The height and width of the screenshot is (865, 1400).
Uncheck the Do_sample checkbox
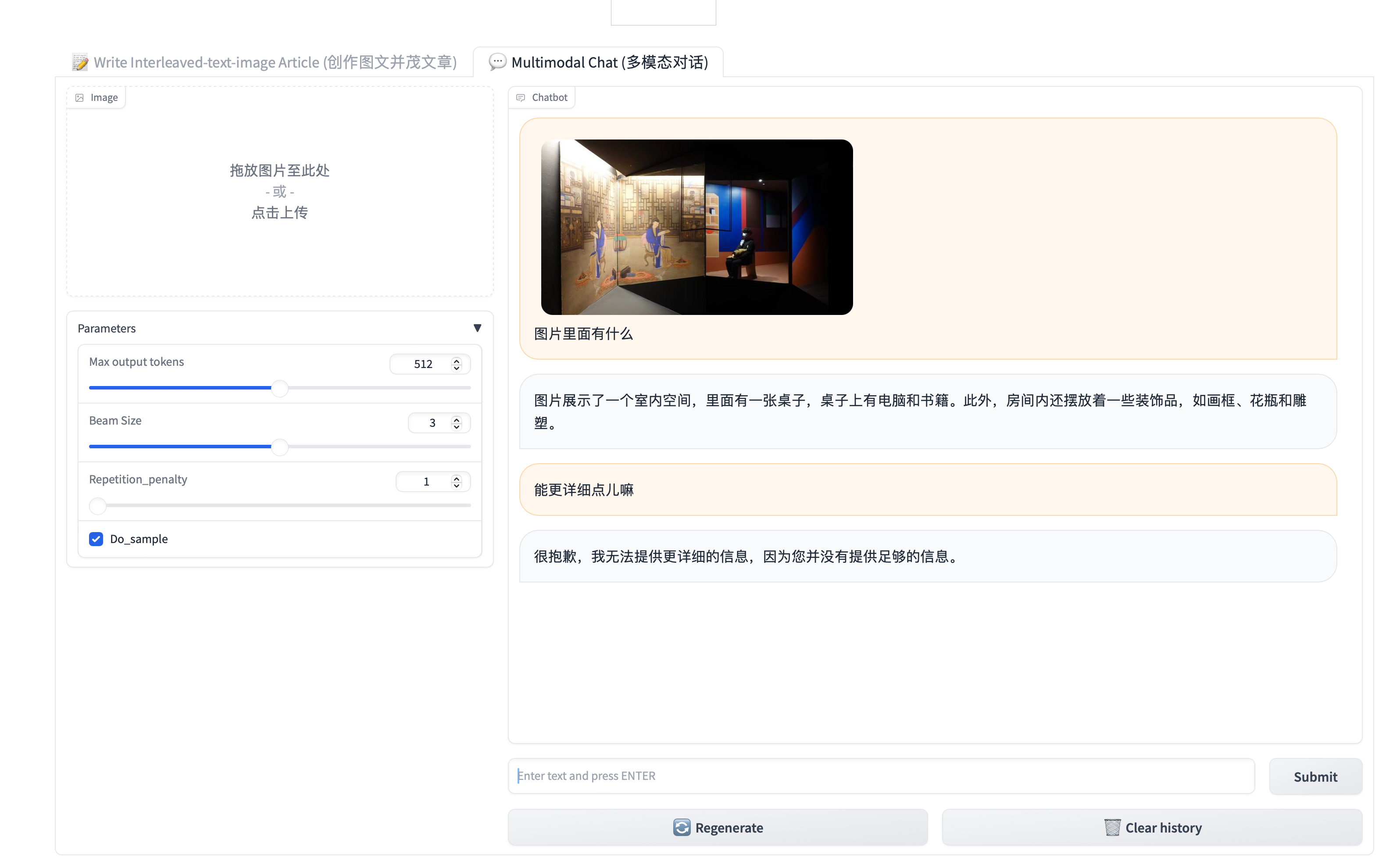pyautogui.click(x=96, y=539)
